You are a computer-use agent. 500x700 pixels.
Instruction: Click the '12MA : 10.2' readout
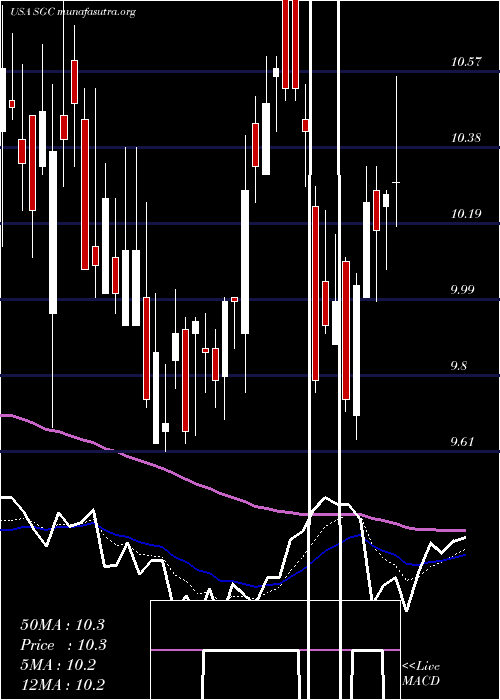click(x=62, y=684)
